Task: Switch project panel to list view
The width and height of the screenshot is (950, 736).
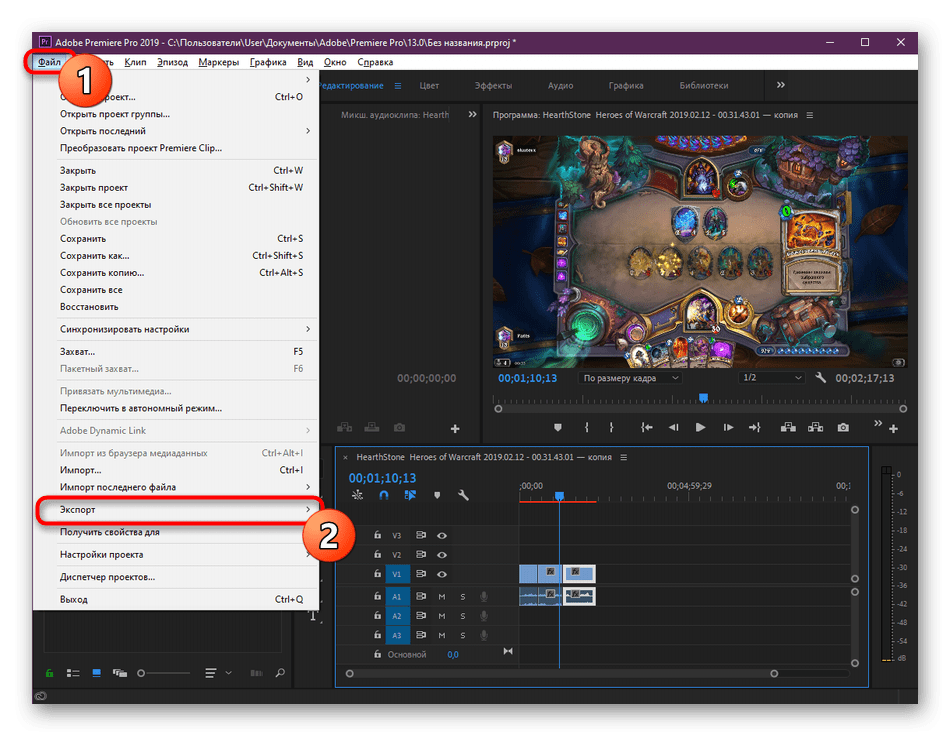Action: (x=73, y=673)
